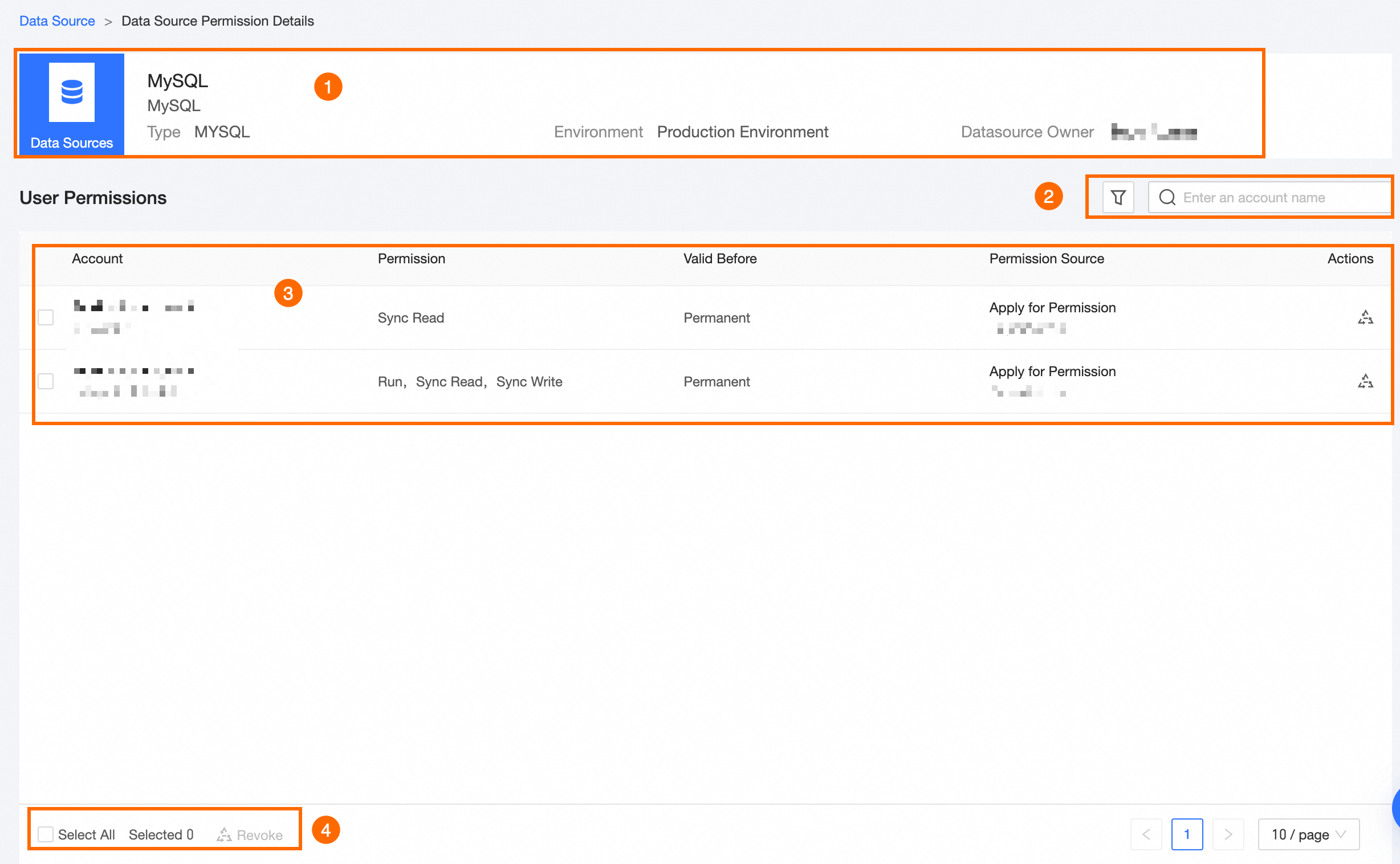Click the Permission column header

[x=412, y=259]
